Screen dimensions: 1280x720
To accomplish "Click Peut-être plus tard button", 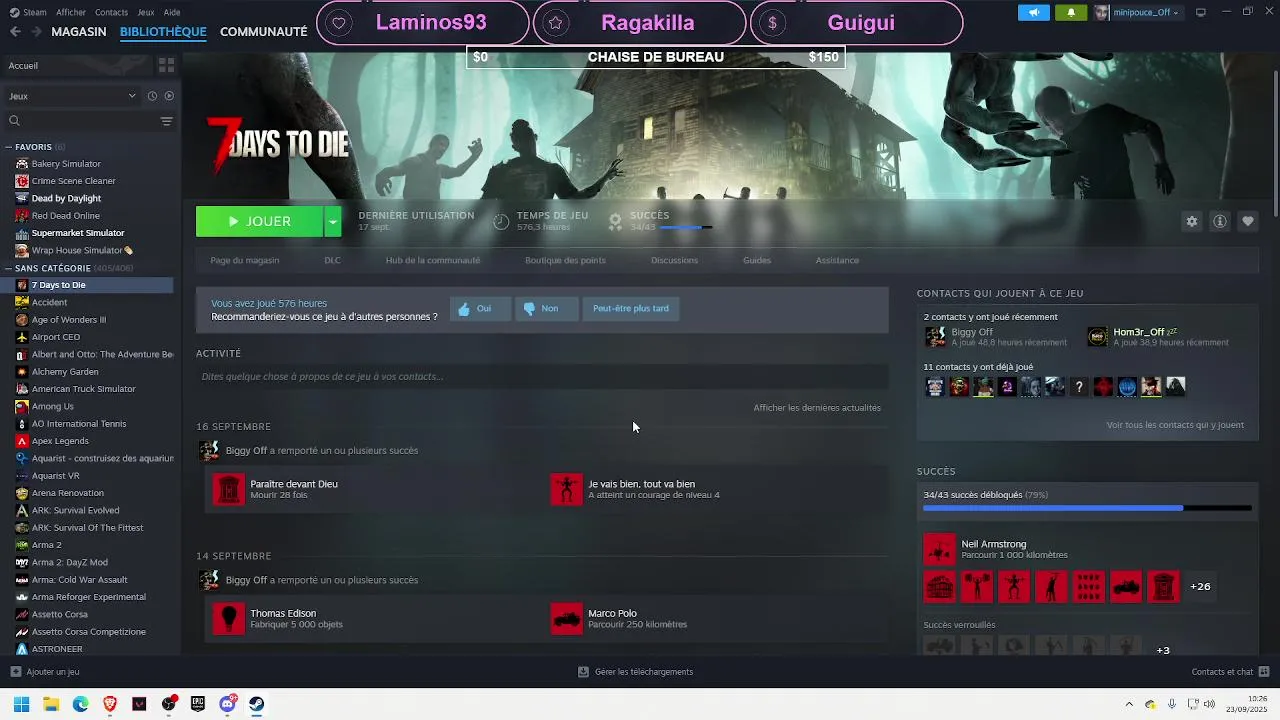I will 631,309.
